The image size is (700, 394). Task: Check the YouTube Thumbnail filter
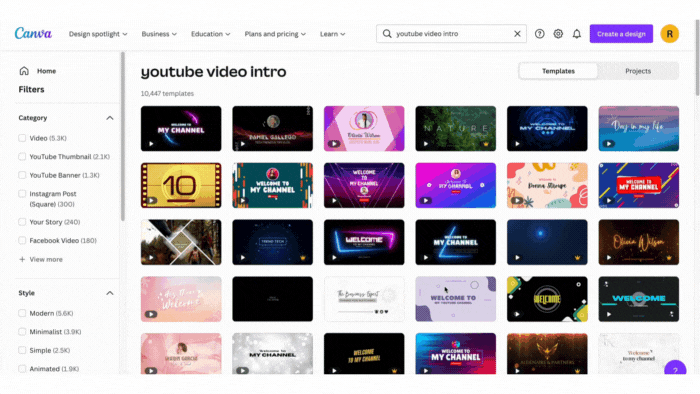22,156
